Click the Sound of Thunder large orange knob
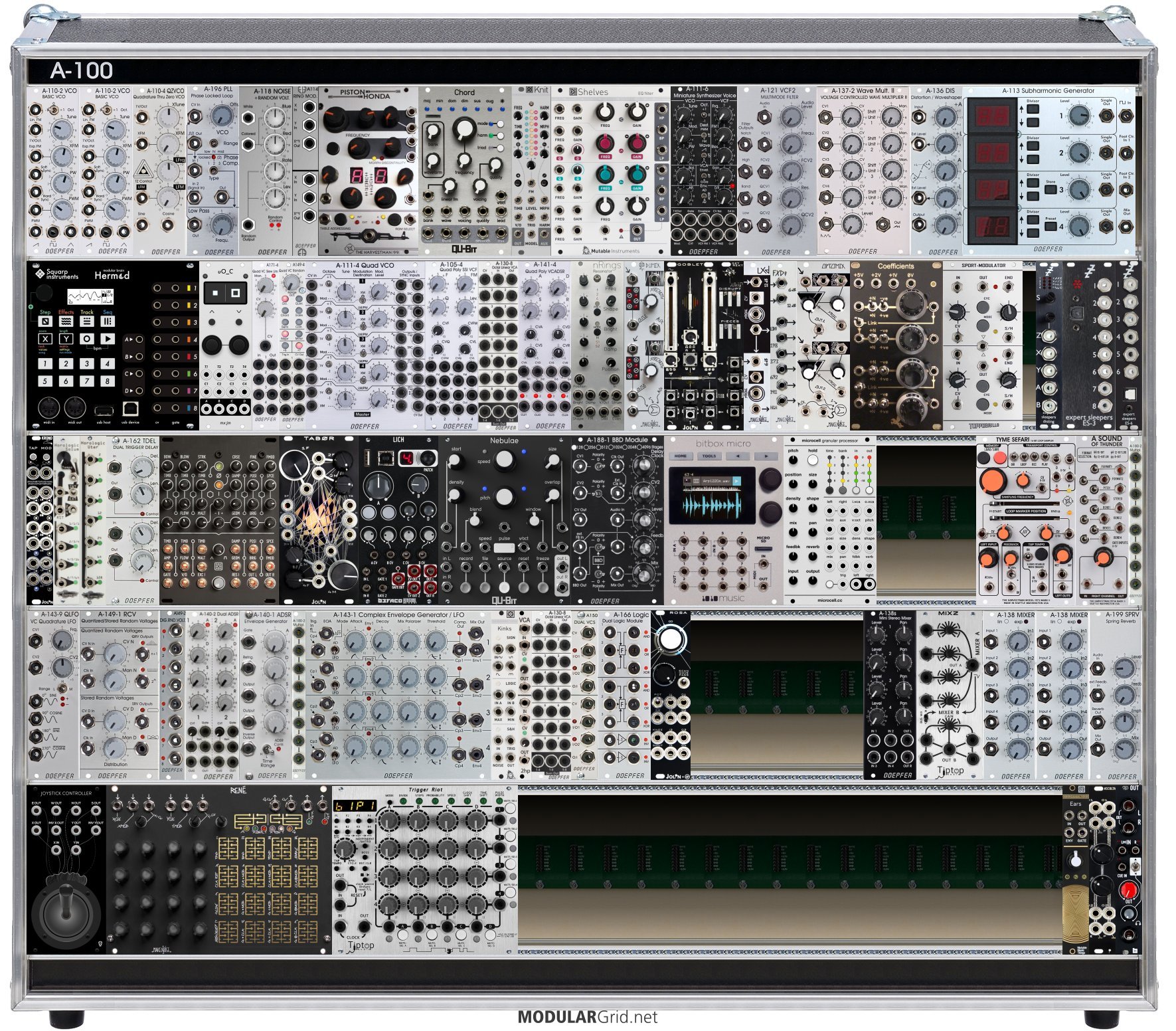Viewport: 1176px width, 1031px height. [1103, 557]
